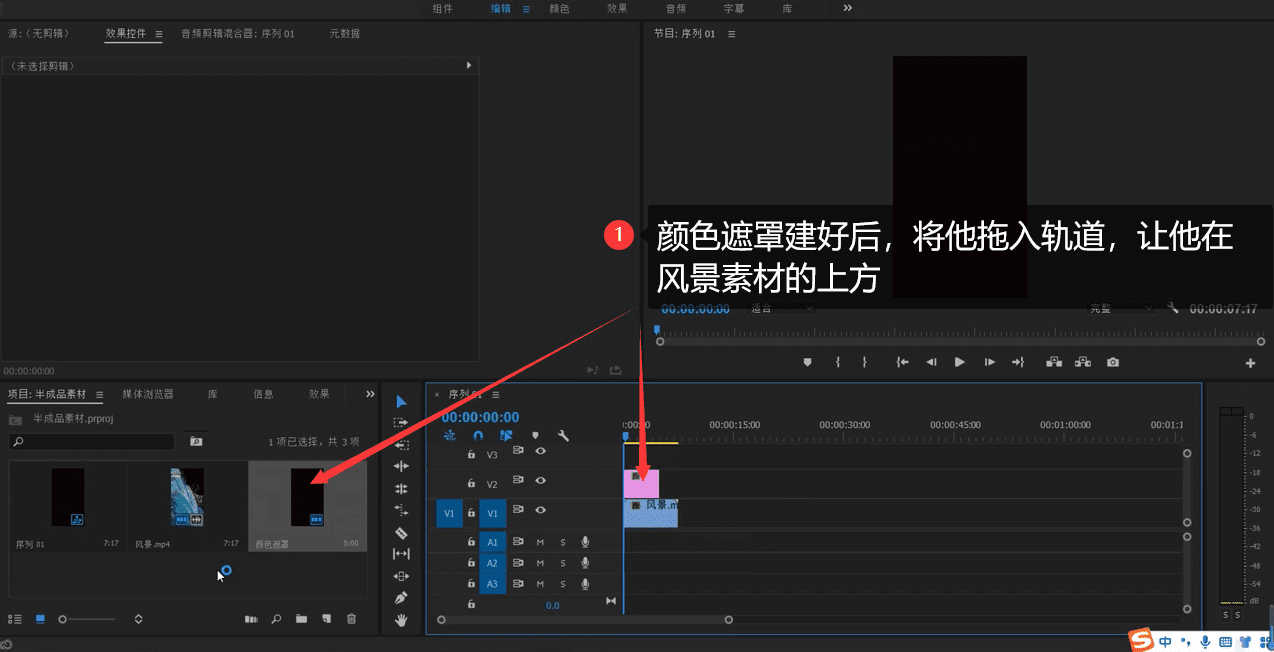1274x652 pixels.
Task: Switch project panel to list view
Action: pos(15,620)
